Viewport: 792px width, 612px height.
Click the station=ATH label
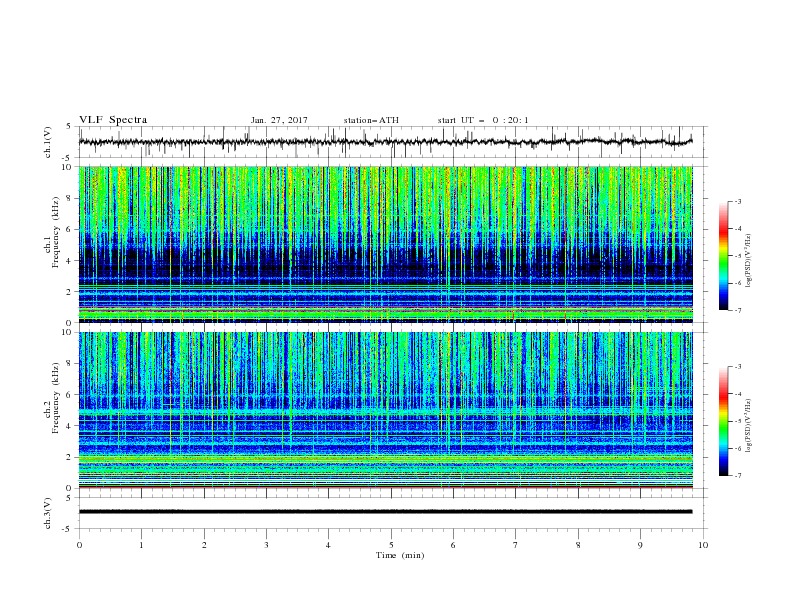tap(371, 120)
